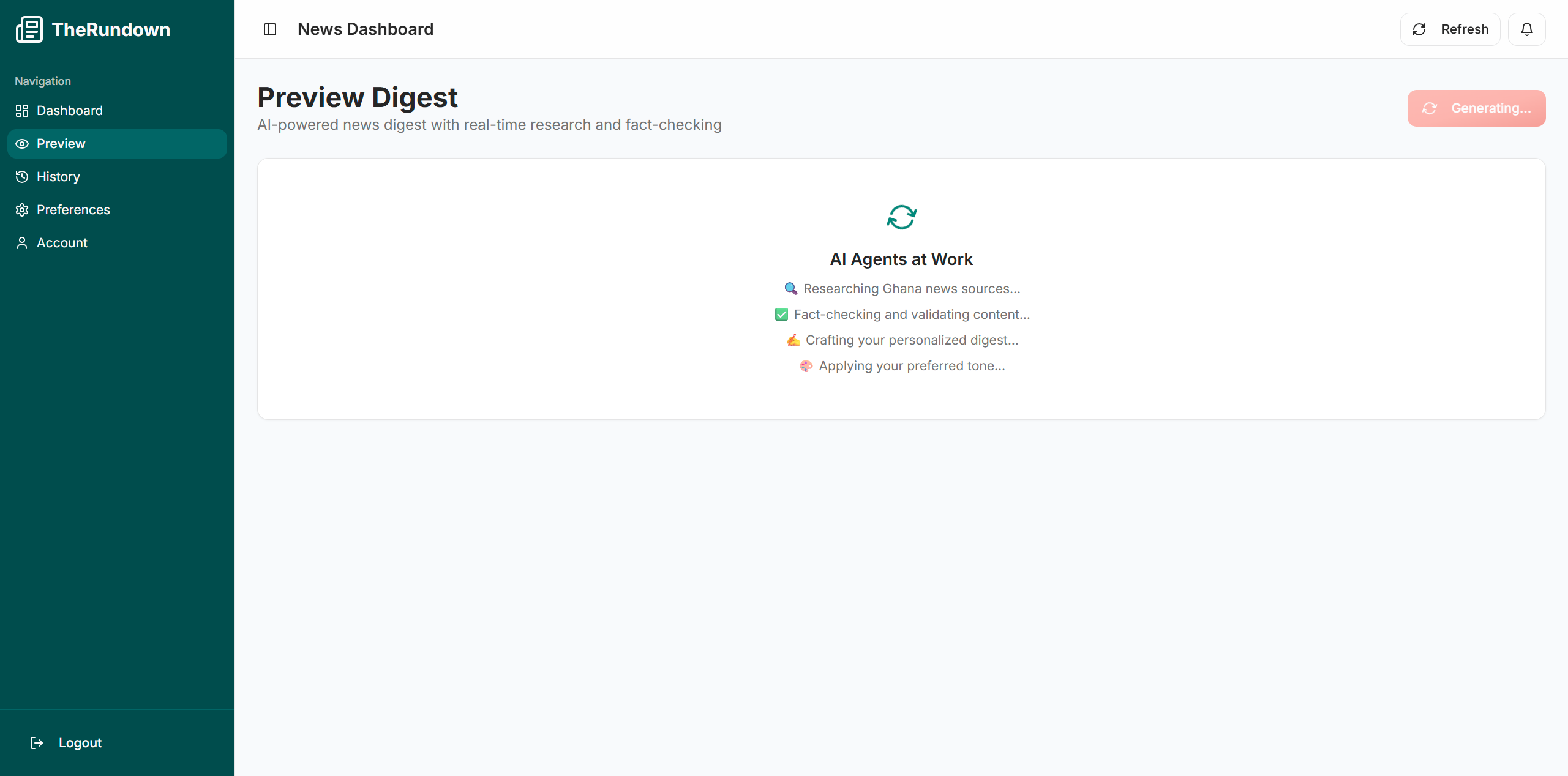Go to Preferences in sidebar
The height and width of the screenshot is (776, 1568).
73,210
